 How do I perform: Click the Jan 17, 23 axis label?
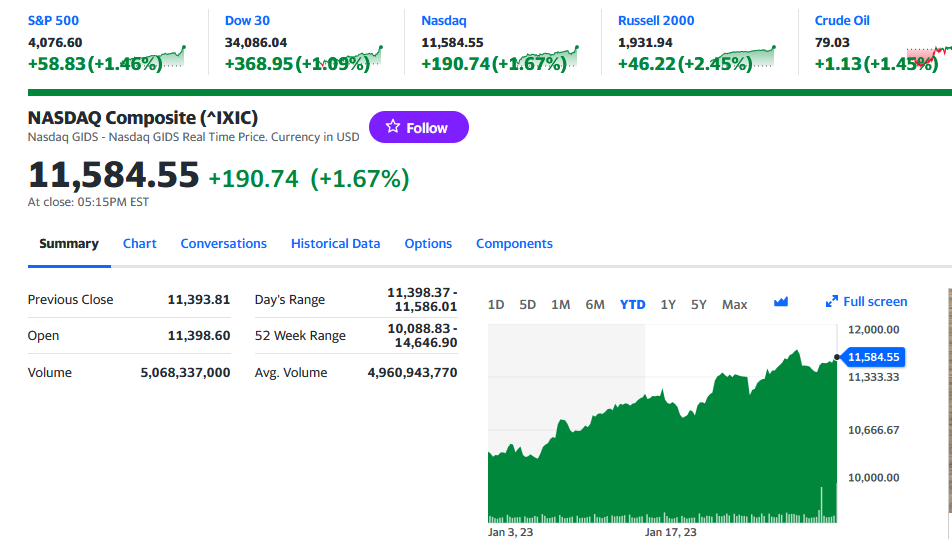click(x=671, y=532)
